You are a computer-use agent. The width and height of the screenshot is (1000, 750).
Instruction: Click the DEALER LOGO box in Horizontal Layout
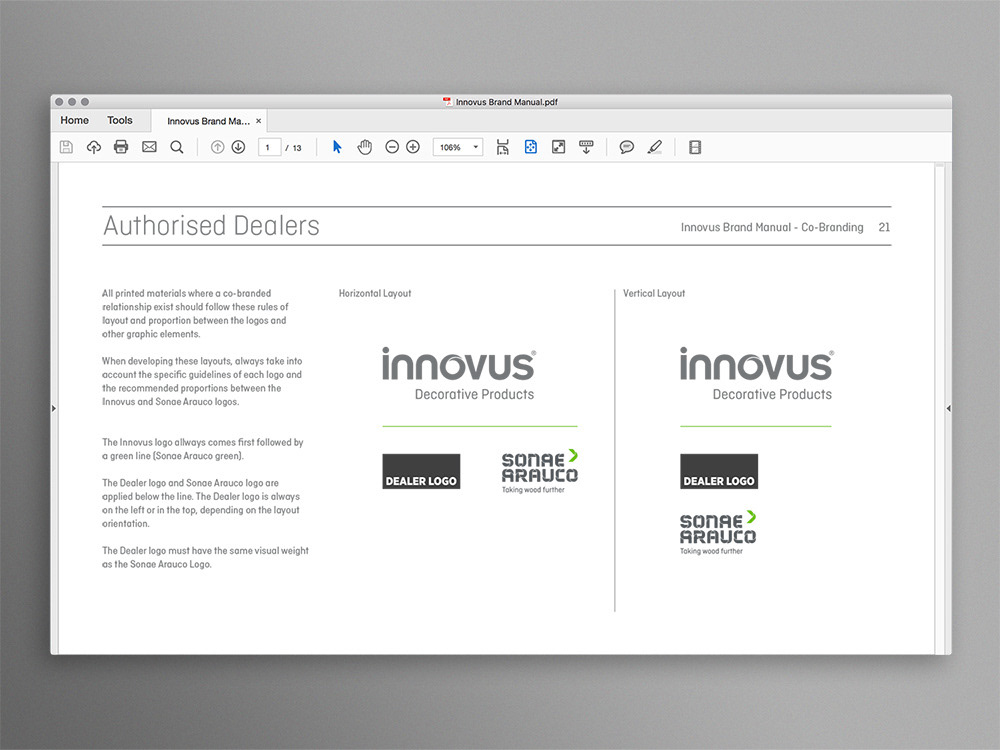pyautogui.click(x=421, y=471)
